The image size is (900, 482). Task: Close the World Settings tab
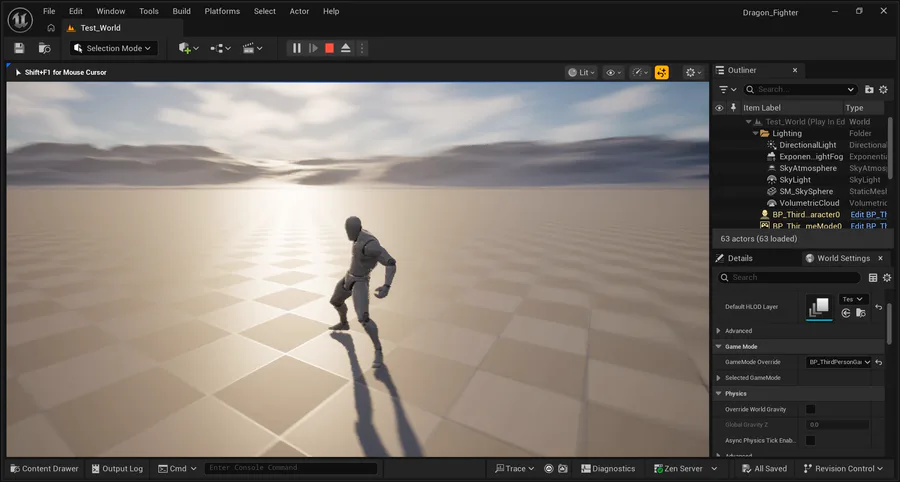[x=880, y=258]
